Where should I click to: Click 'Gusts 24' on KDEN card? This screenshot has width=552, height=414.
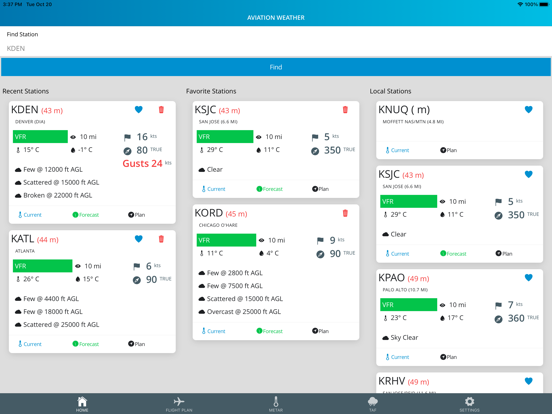142,164
